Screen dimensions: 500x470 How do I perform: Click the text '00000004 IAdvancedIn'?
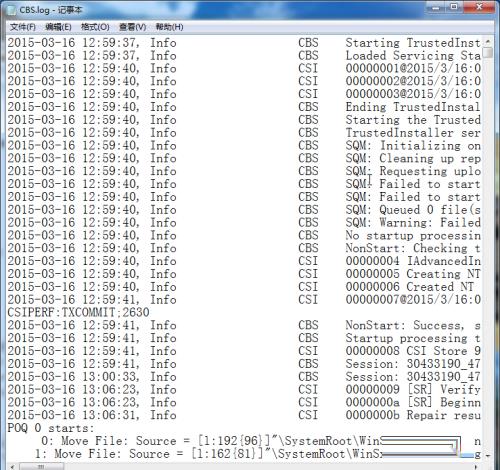[413, 261]
